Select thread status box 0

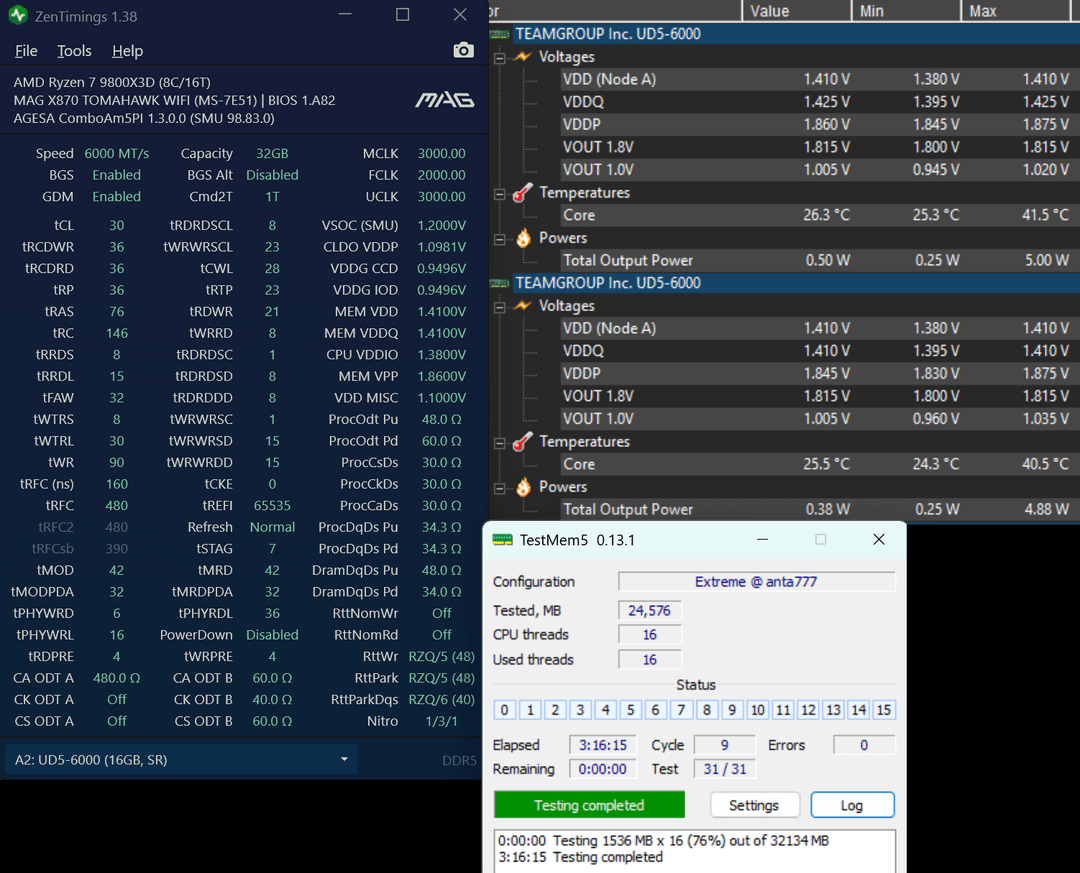click(x=505, y=710)
